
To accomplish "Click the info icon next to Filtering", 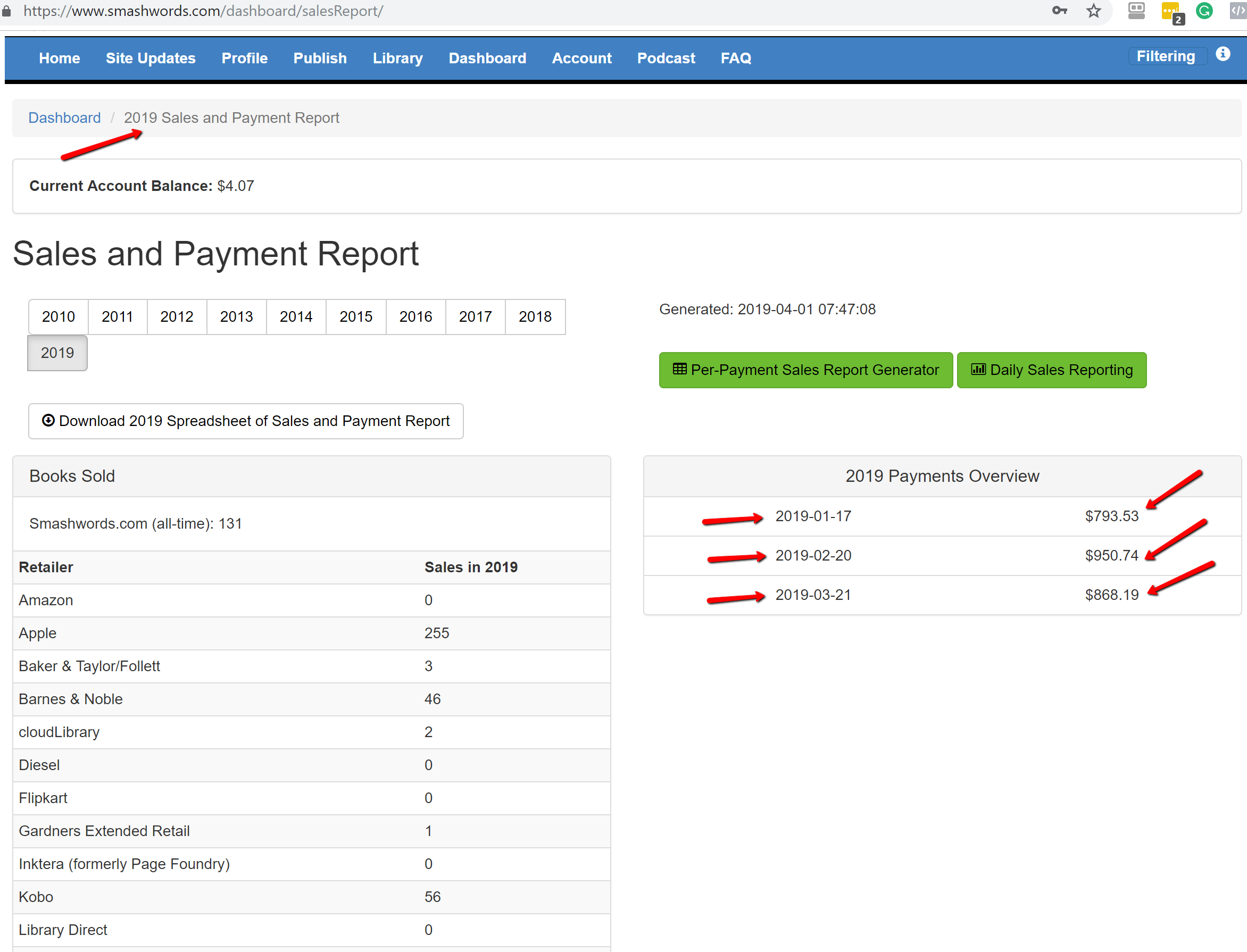I will point(1223,54).
